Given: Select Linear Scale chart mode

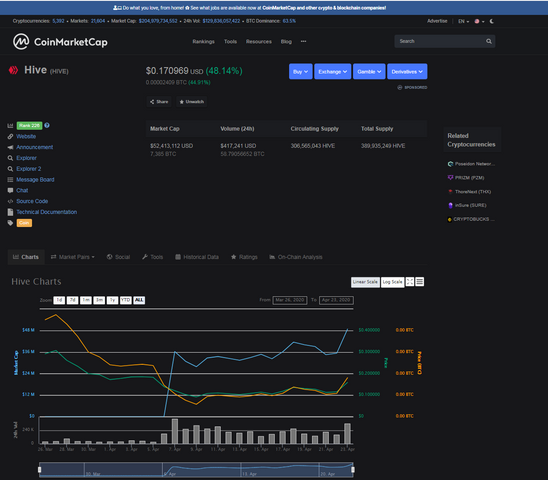Looking at the screenshot, I should click(x=365, y=282).
